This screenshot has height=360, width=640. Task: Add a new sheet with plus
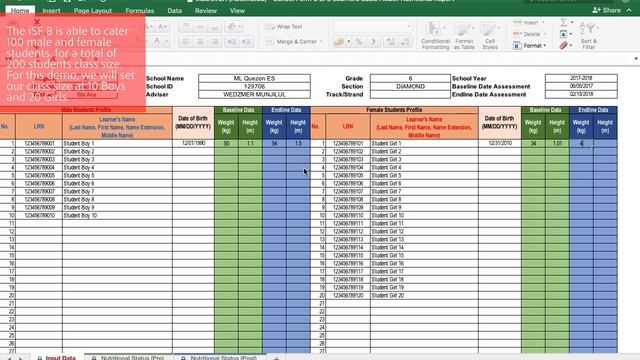point(276,358)
